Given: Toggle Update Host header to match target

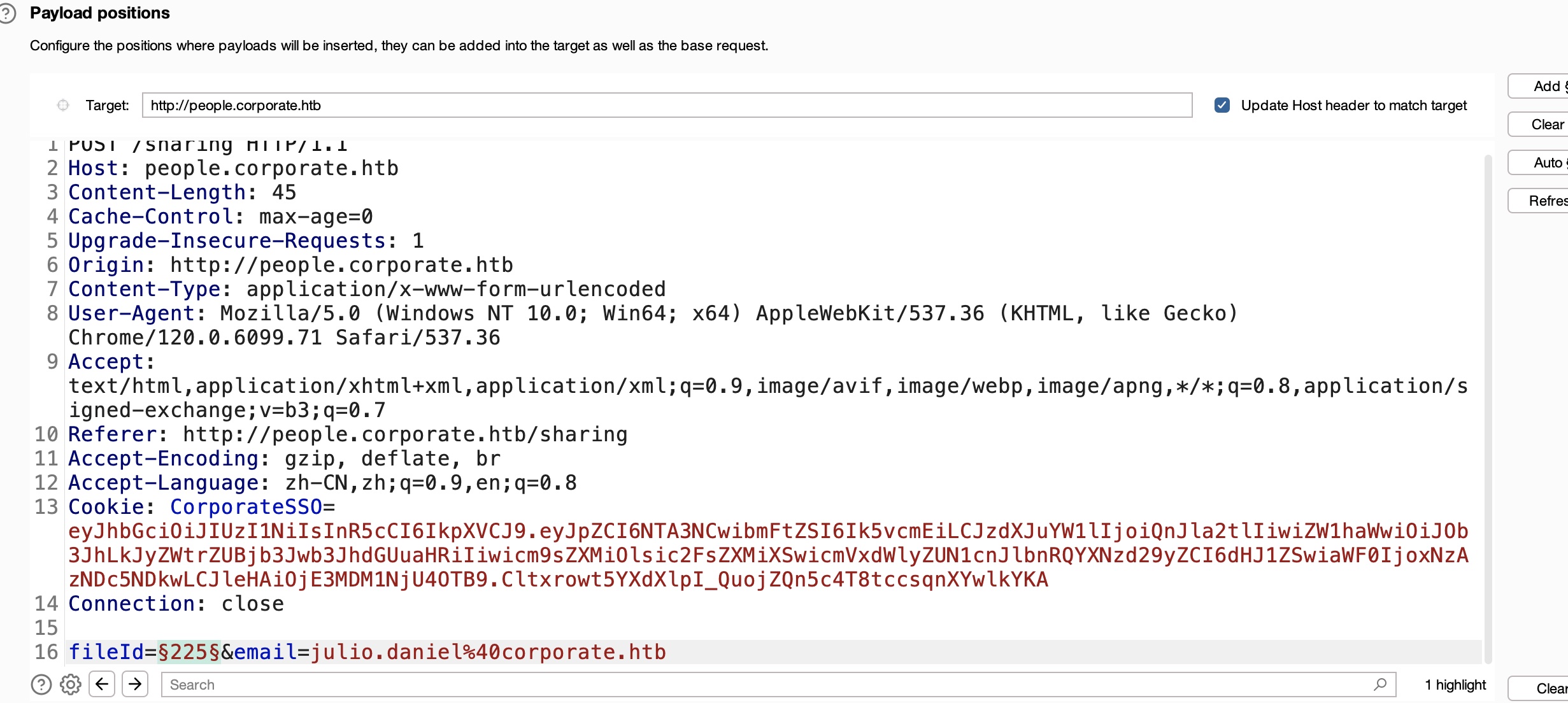Looking at the screenshot, I should click(x=1222, y=105).
